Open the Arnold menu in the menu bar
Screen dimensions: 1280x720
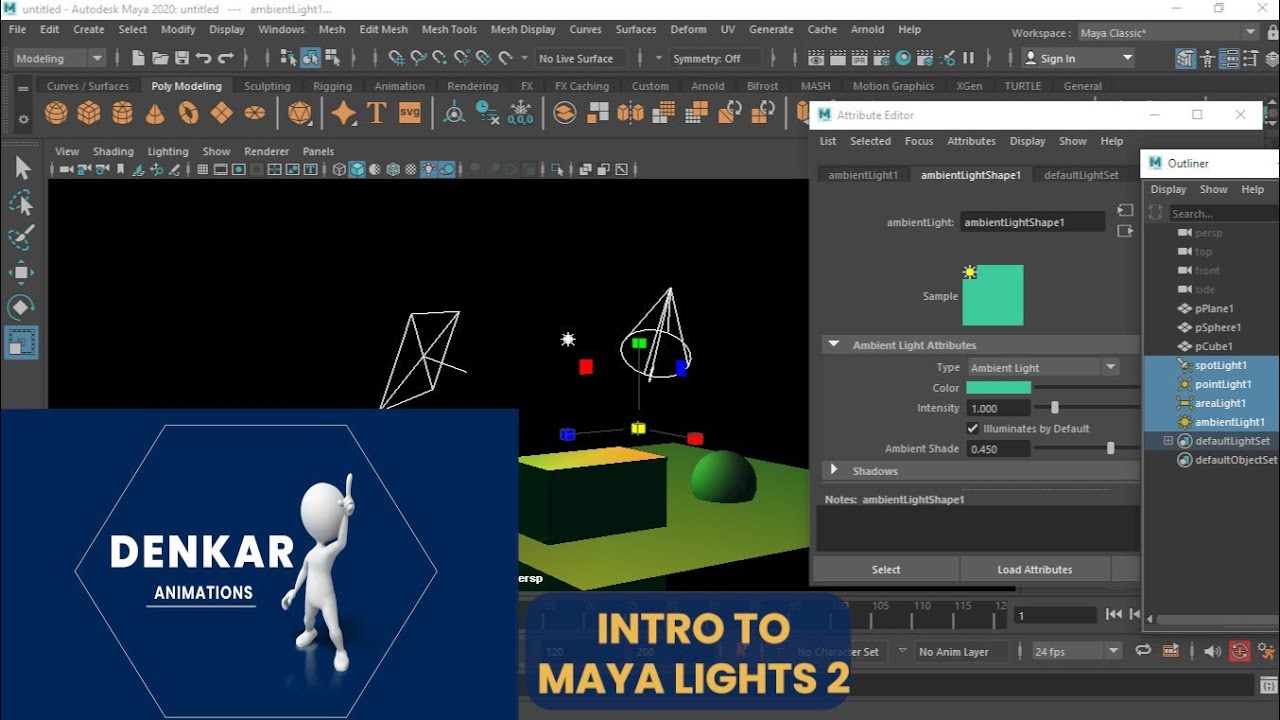[x=867, y=29]
